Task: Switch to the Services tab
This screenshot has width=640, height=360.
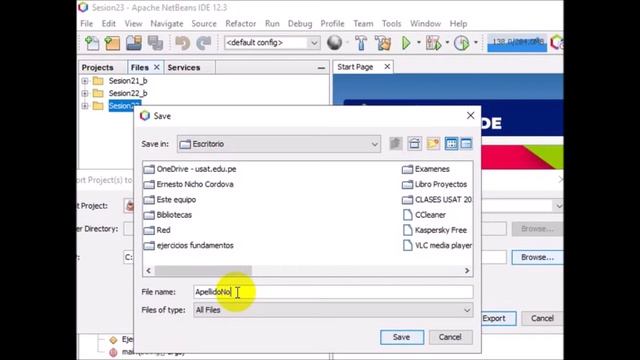Action: click(x=184, y=67)
